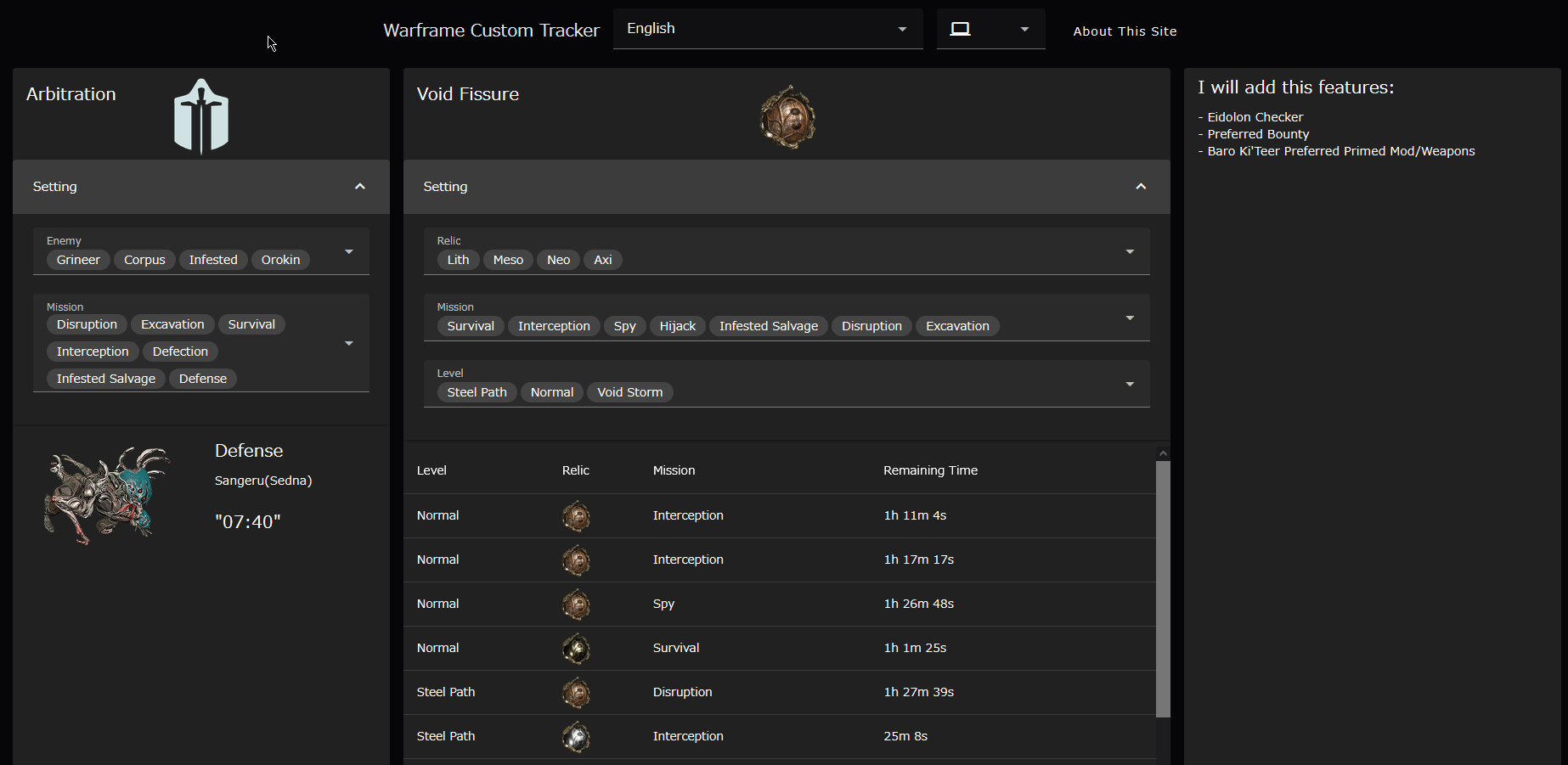Click the Void Fissure relic icon
The height and width of the screenshot is (765, 1568).
[x=787, y=117]
